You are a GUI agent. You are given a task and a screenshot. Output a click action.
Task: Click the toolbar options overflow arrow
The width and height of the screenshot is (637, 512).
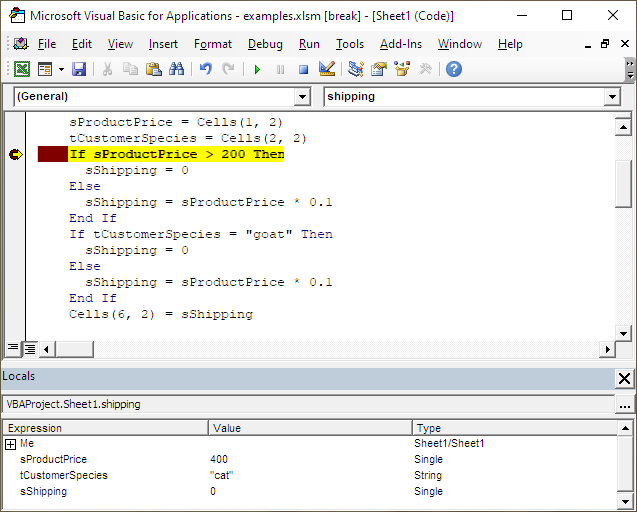point(630,69)
